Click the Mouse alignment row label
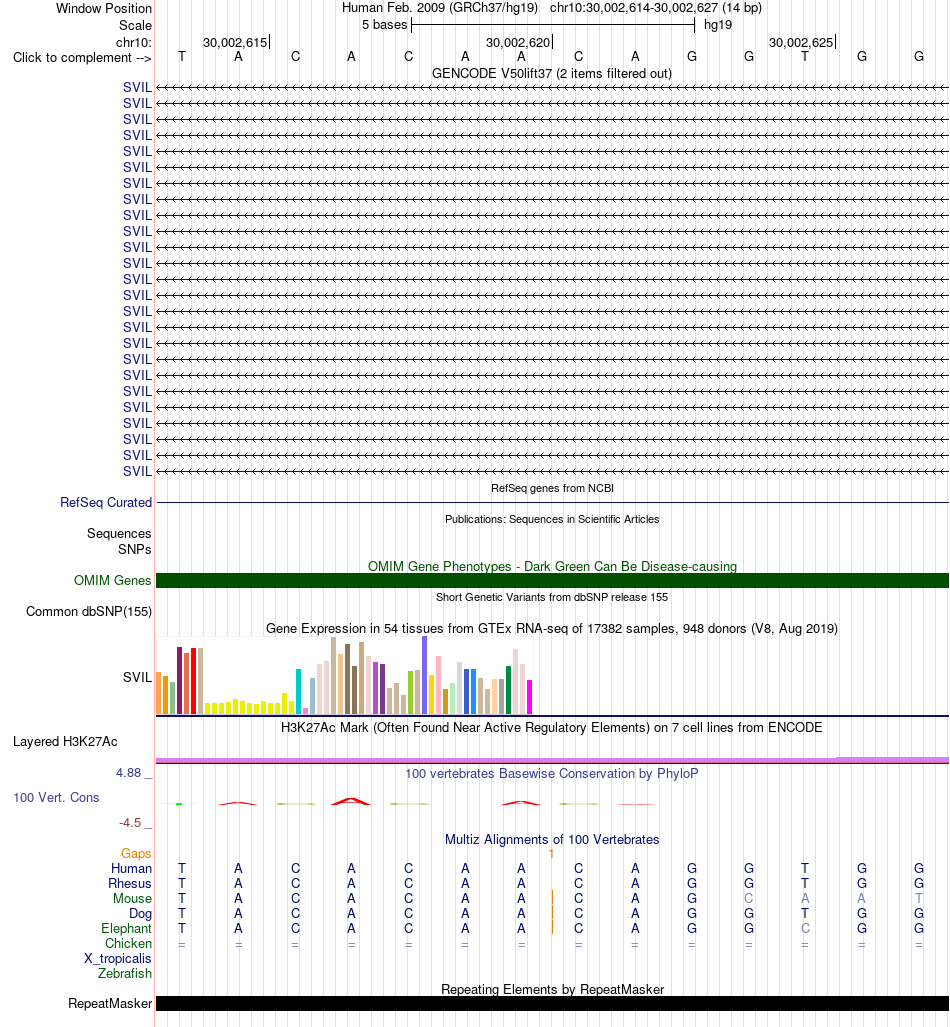The image size is (950, 1027). point(132,899)
